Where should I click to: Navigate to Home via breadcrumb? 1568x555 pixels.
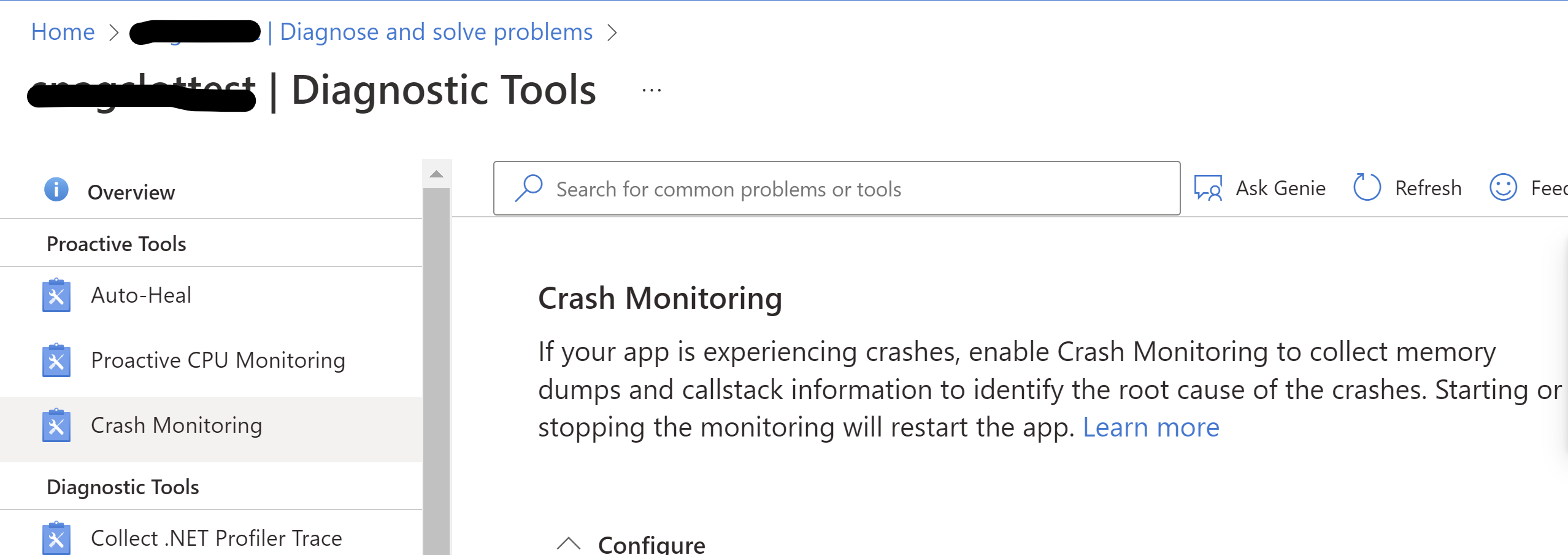pyautogui.click(x=62, y=31)
